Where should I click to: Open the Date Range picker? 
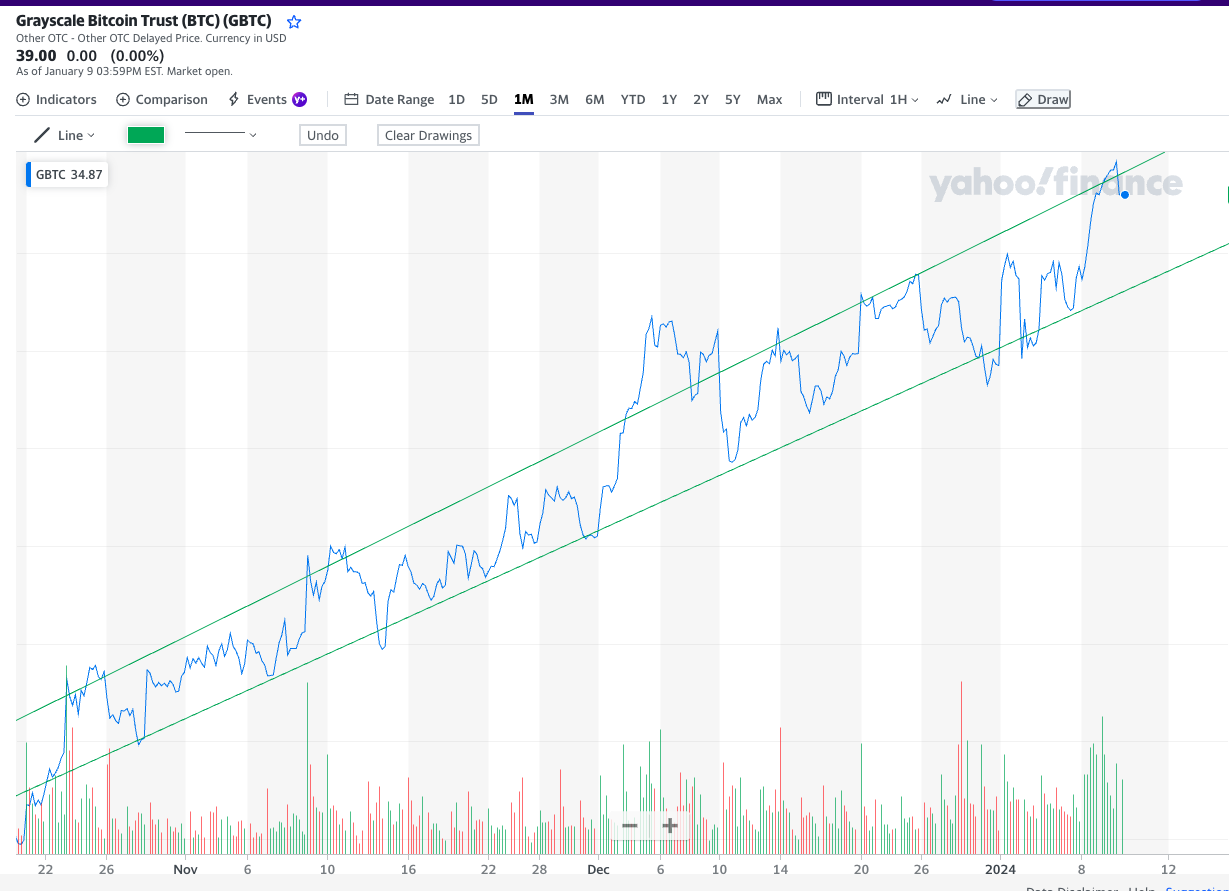pyautogui.click(x=389, y=99)
